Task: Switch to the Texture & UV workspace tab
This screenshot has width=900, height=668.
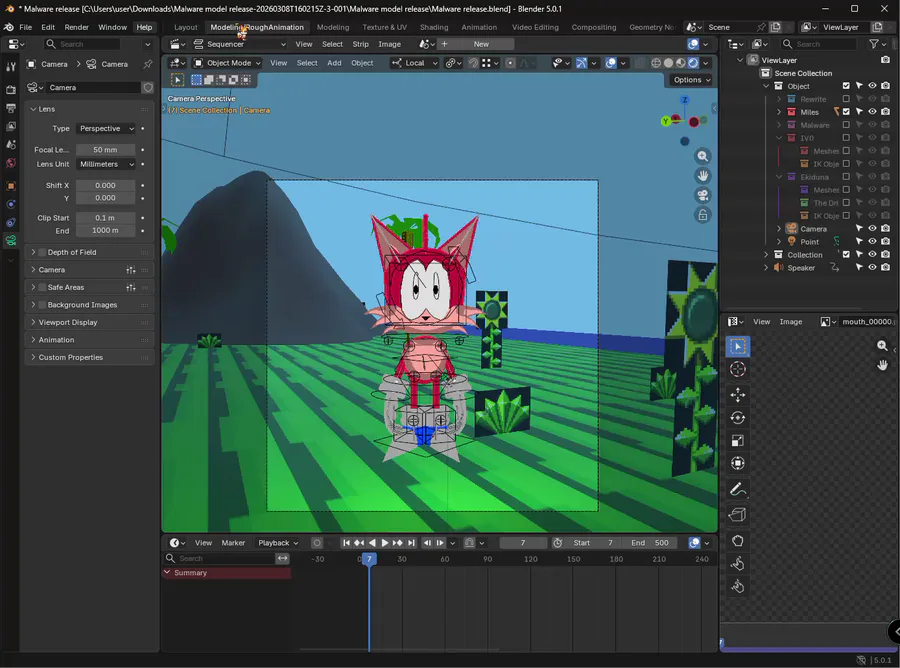Action: point(385,27)
